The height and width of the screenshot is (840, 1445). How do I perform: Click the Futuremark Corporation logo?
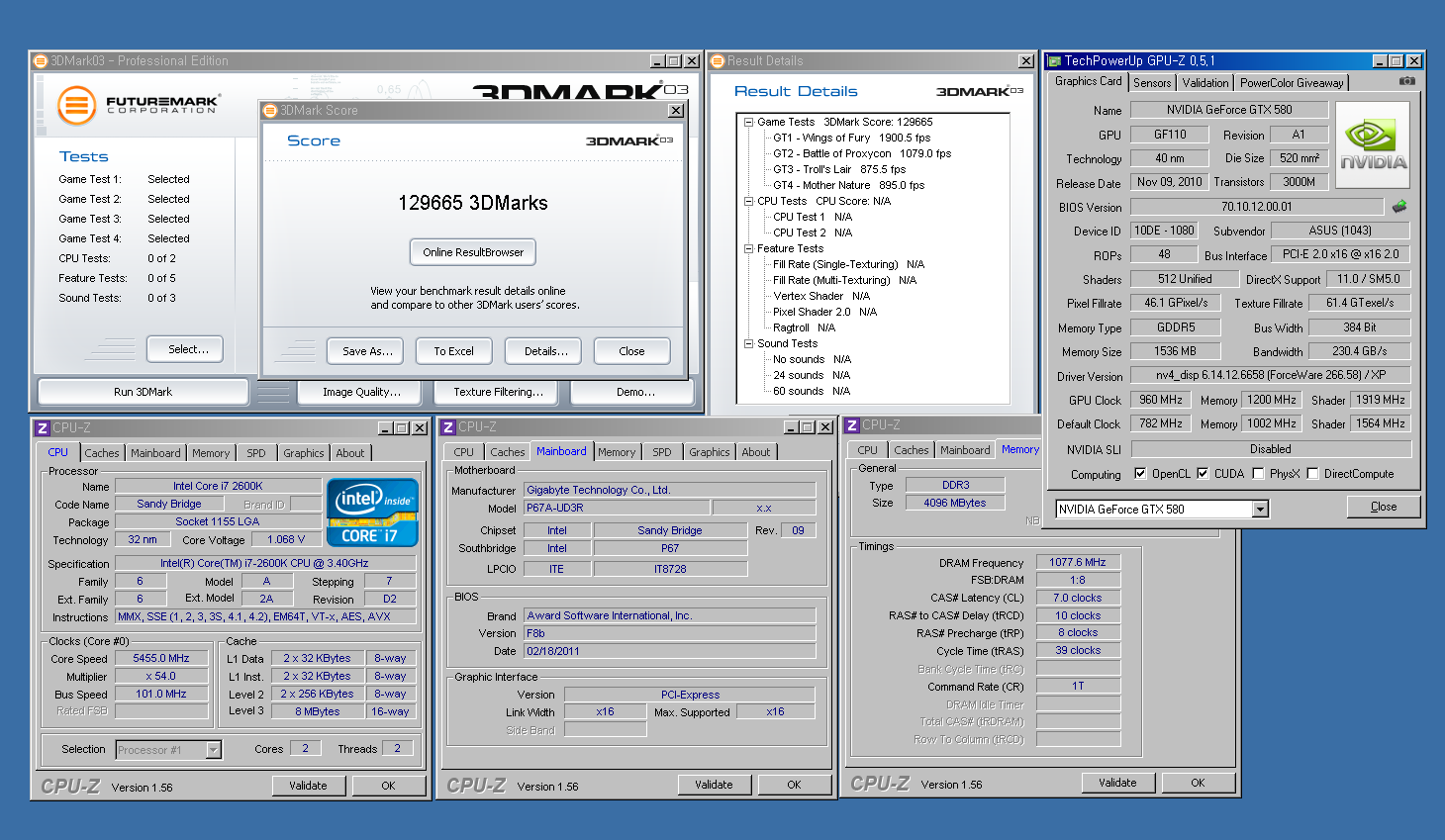coord(139,105)
